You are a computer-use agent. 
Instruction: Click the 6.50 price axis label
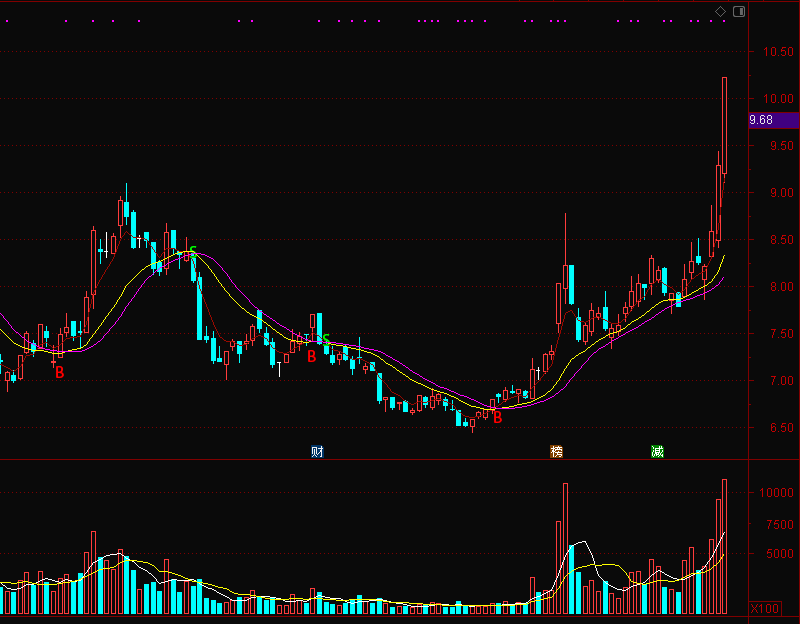coord(782,427)
